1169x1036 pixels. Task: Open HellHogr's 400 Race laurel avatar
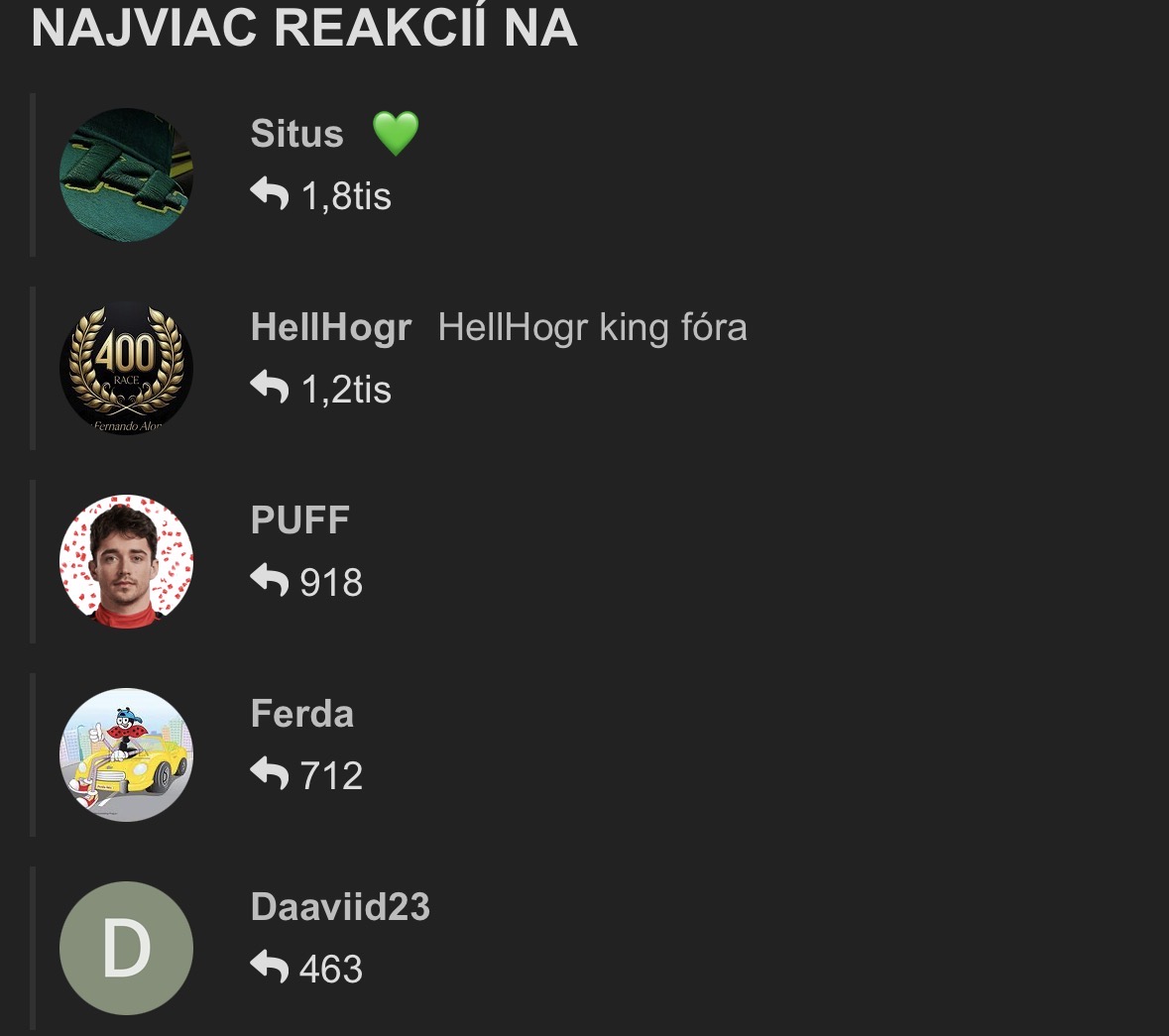click(126, 368)
